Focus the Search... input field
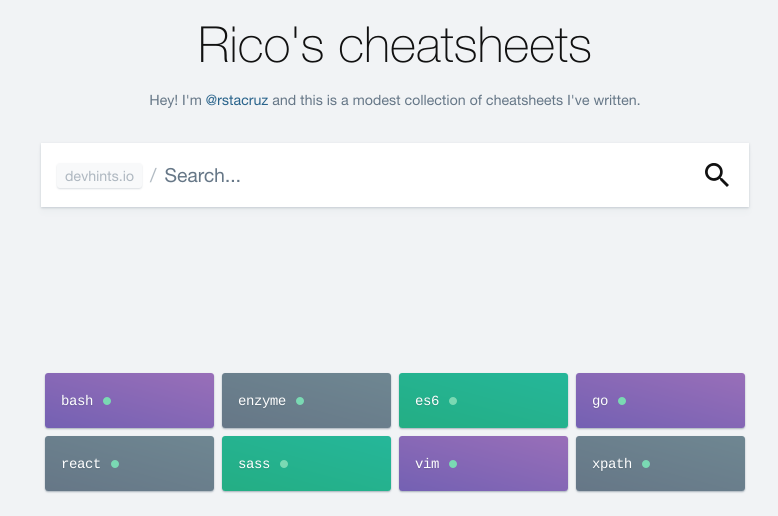 (427, 176)
